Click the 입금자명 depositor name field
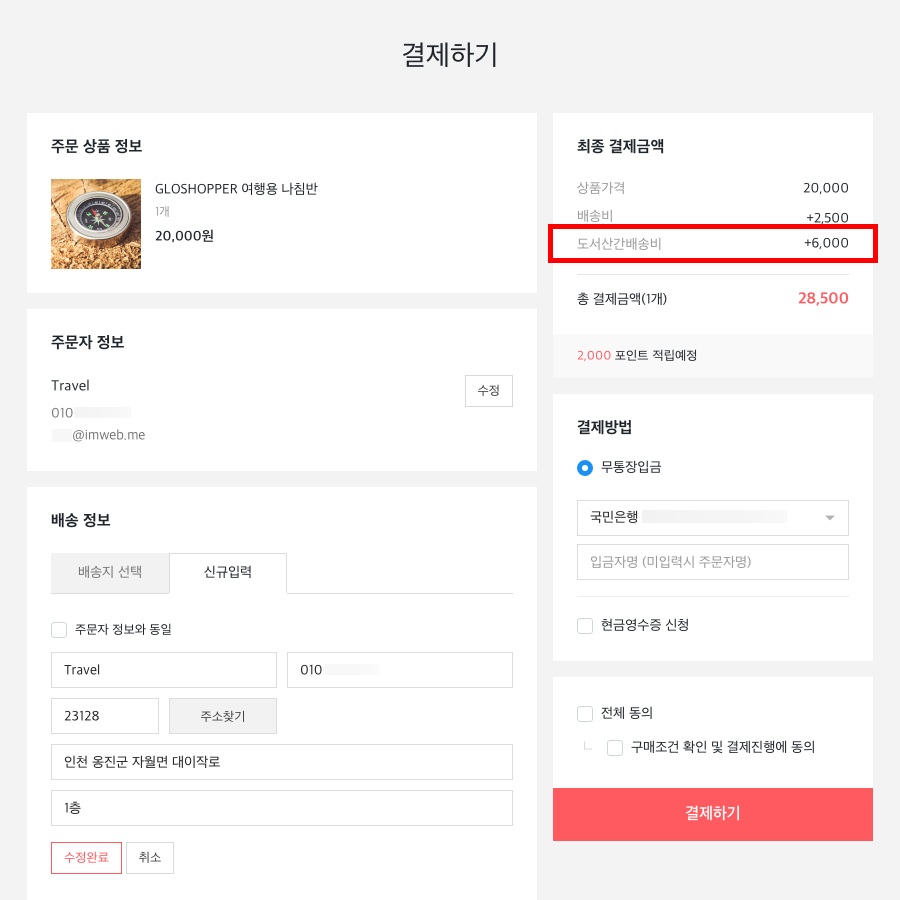 pos(712,562)
